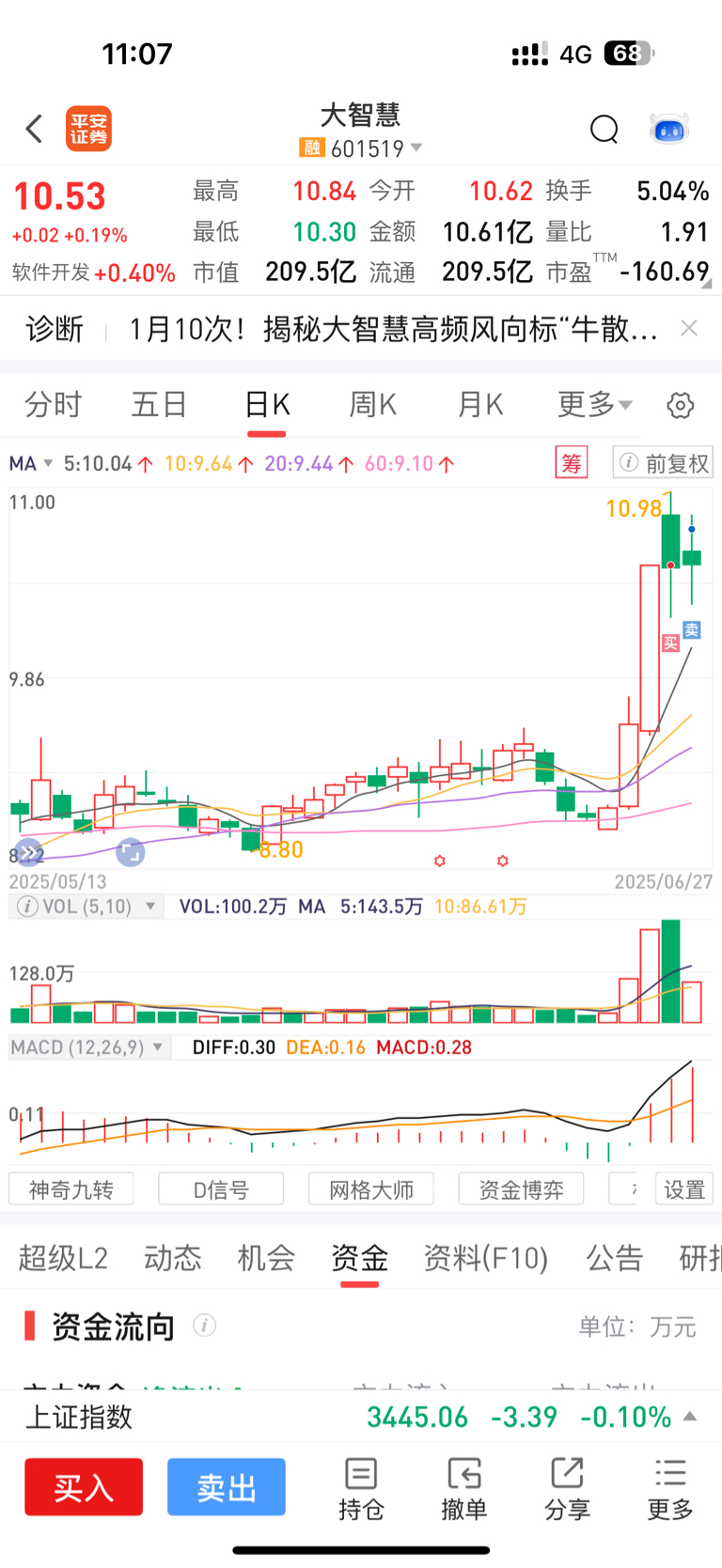Open the 持仓 holdings icon
The image size is (722, 1568).
point(361,1490)
